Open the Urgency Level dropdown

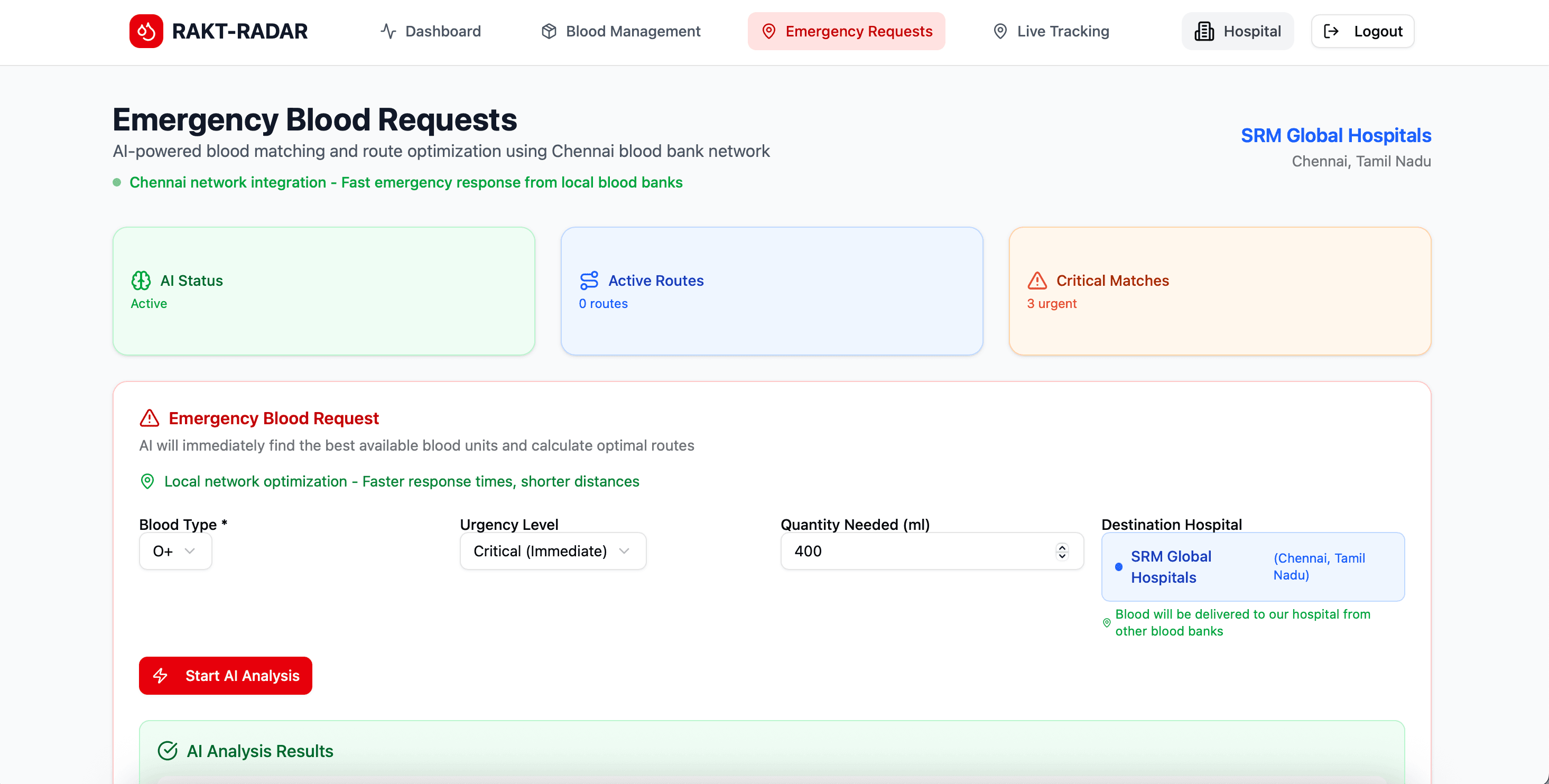coord(552,550)
